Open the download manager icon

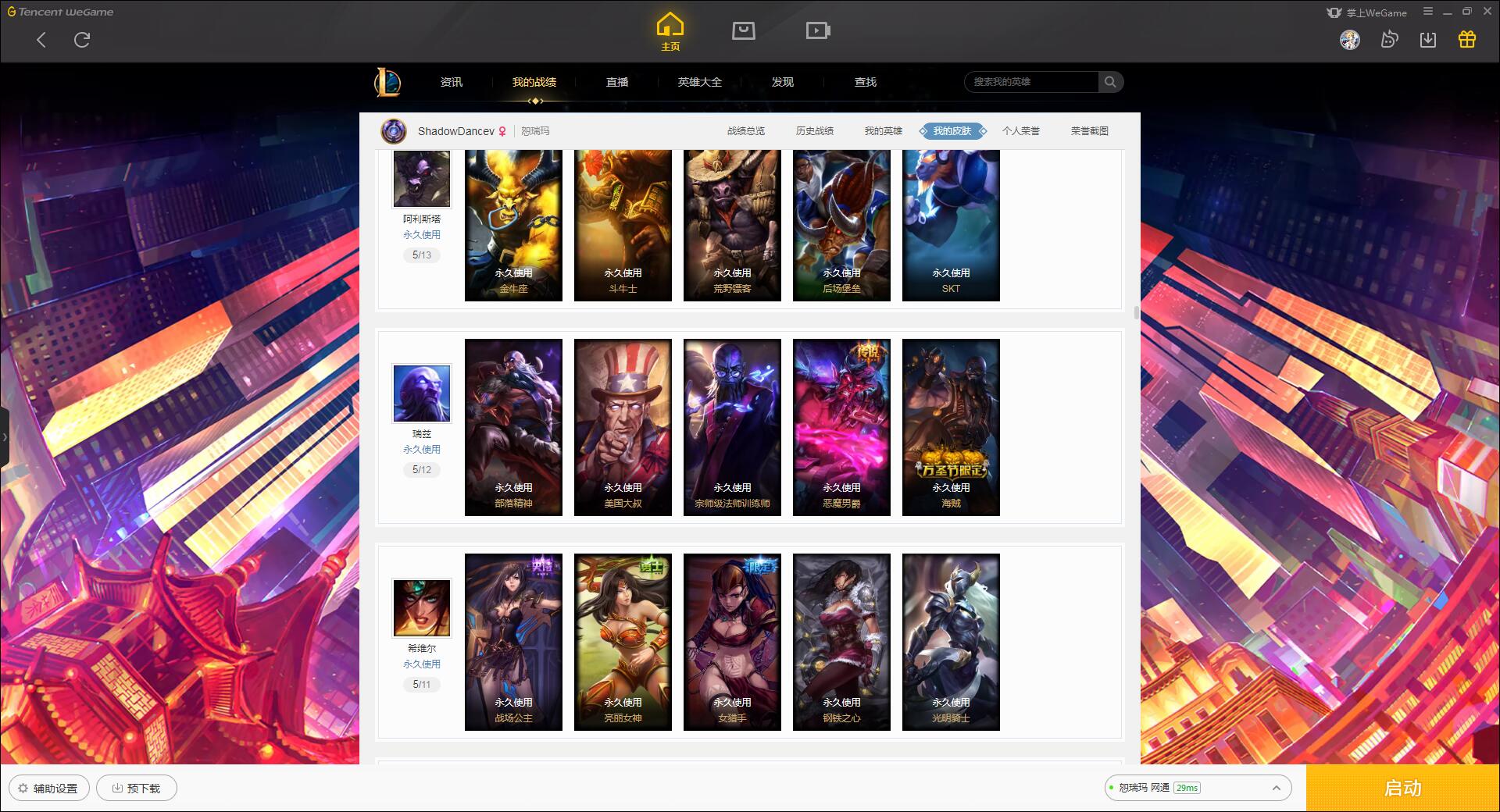1428,40
